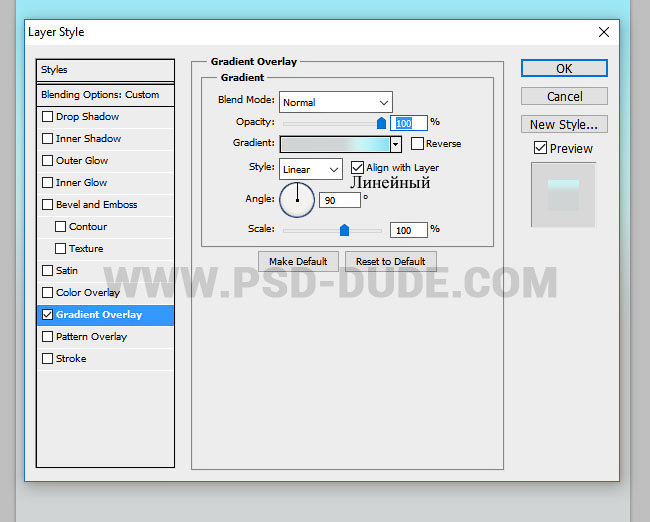Select the Inner Glow label

(82, 182)
